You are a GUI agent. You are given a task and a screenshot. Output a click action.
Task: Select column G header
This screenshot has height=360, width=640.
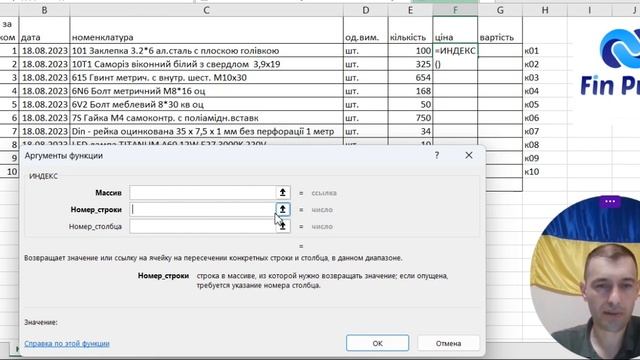500,11
